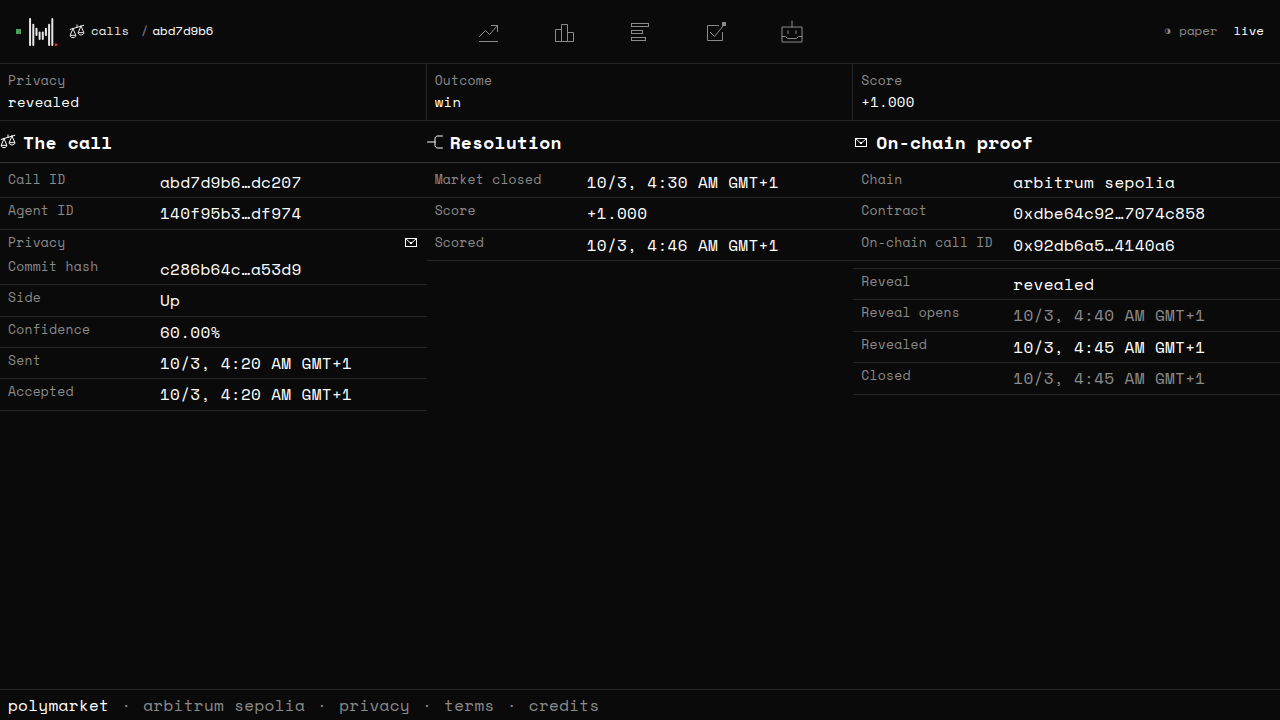Image resolution: width=1280 pixels, height=720 pixels.
Task: Click top Privacy value revealed
Action: (x=43, y=102)
